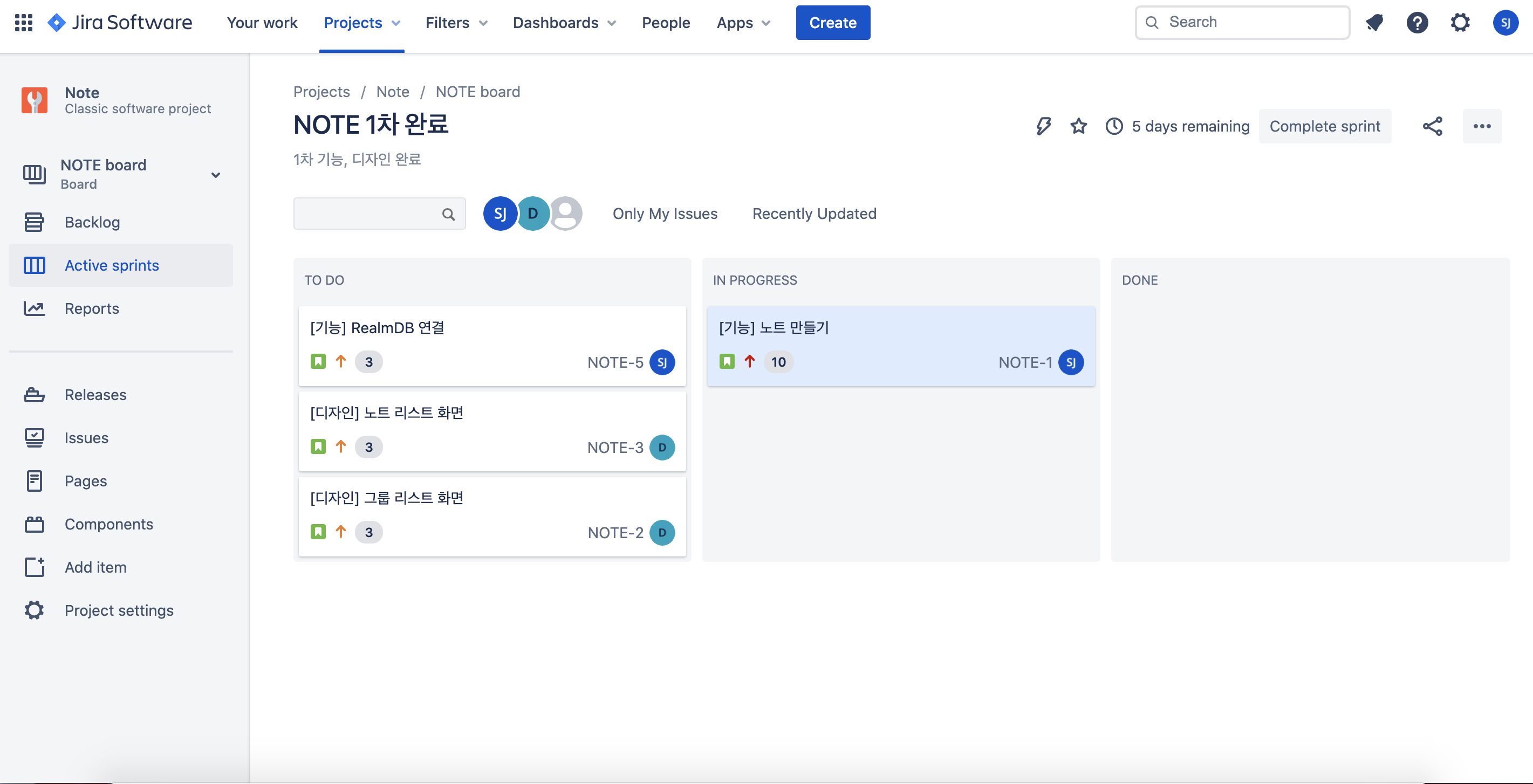Open the People menu
The image size is (1533, 784).
666,23
